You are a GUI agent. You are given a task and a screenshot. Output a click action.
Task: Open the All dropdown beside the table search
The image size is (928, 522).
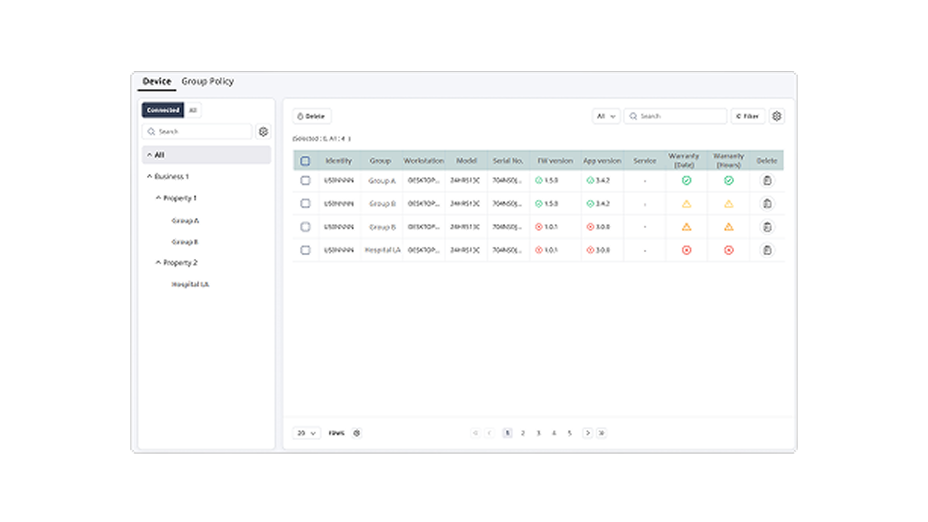click(x=606, y=116)
